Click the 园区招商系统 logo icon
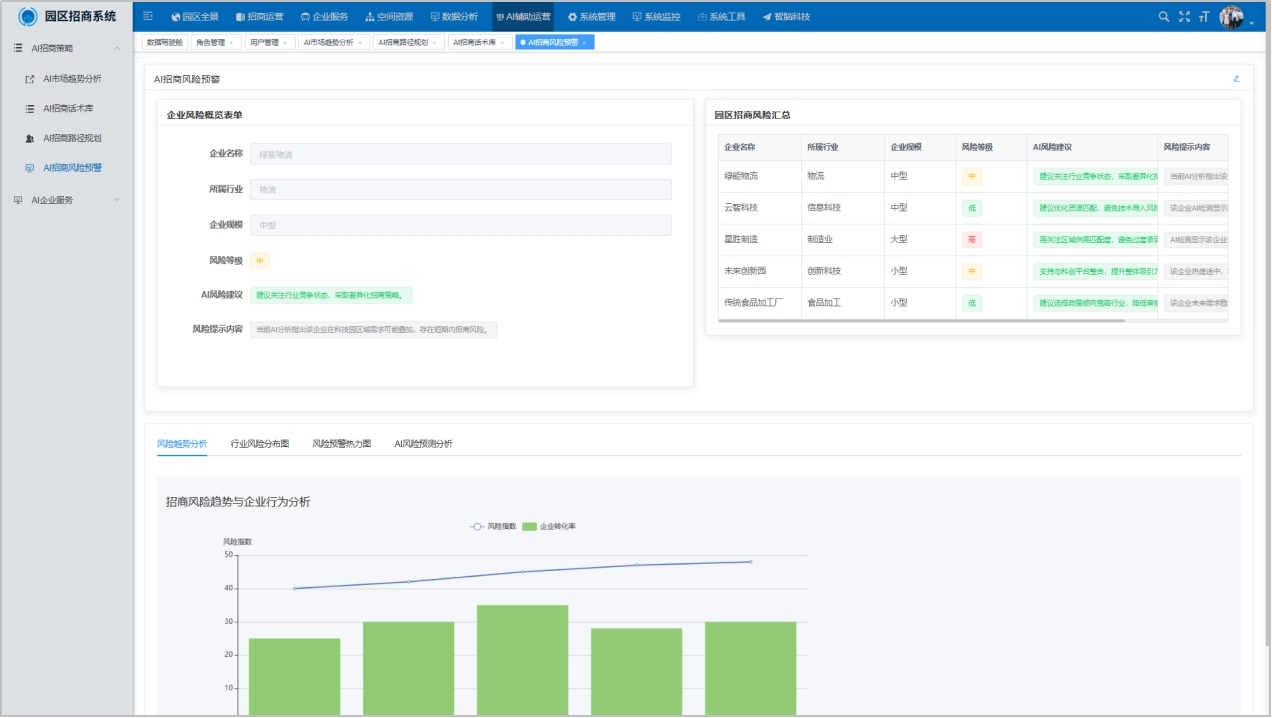The width and height of the screenshot is (1272, 718). coord(28,16)
